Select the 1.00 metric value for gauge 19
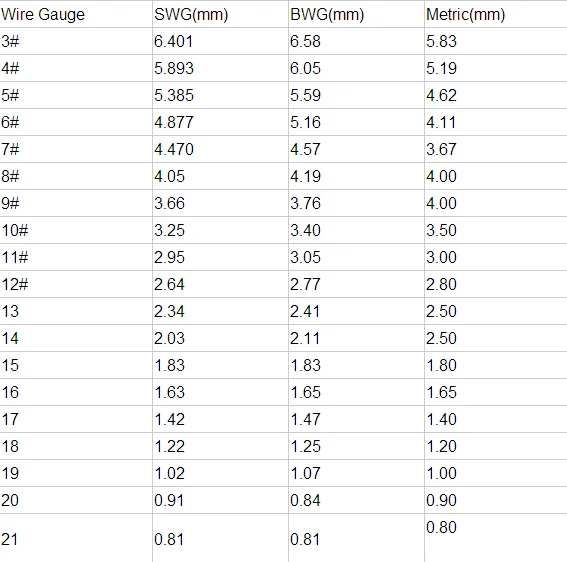 coord(441,473)
